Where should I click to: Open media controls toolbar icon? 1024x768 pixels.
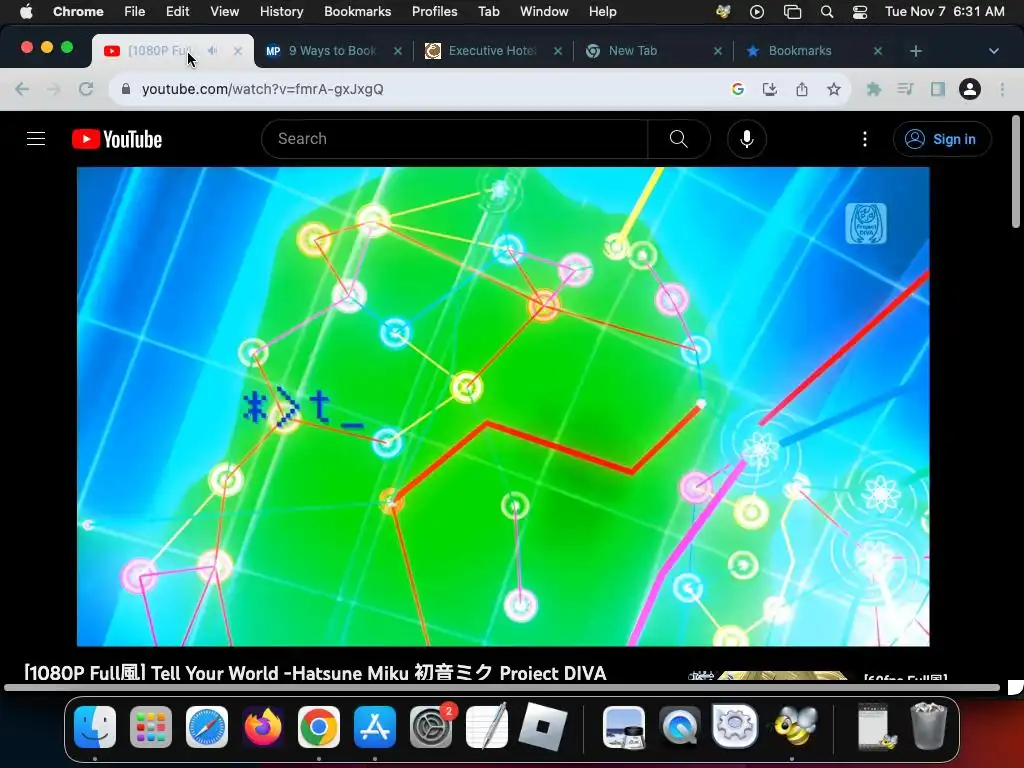pos(905,89)
